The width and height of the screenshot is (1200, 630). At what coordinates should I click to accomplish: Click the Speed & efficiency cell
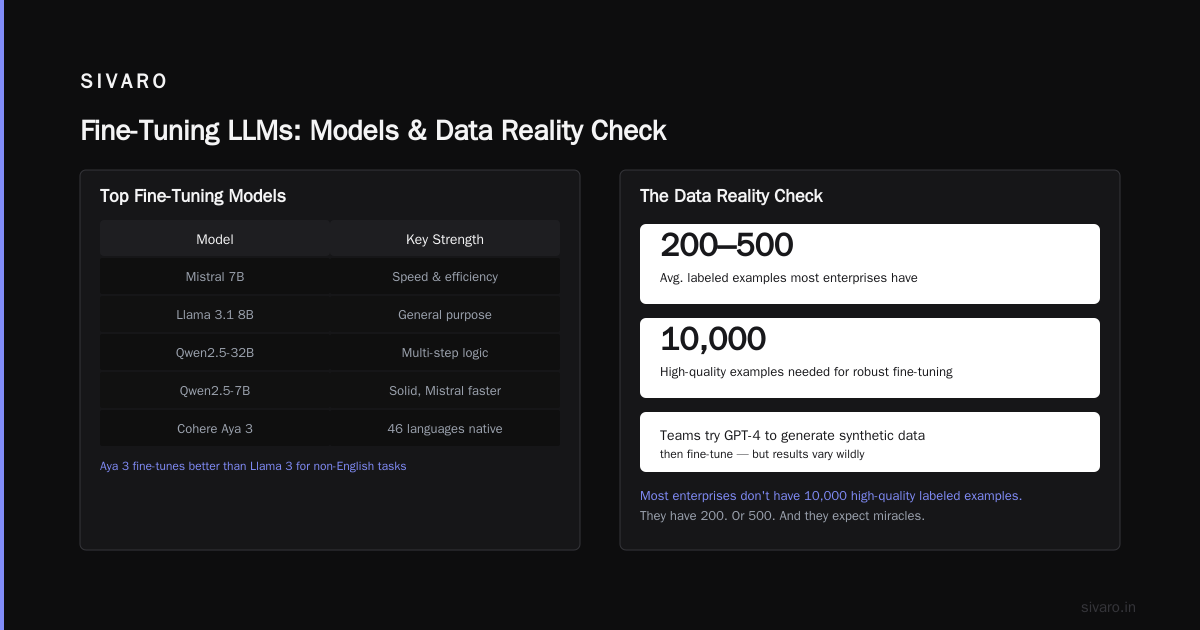[445, 277]
